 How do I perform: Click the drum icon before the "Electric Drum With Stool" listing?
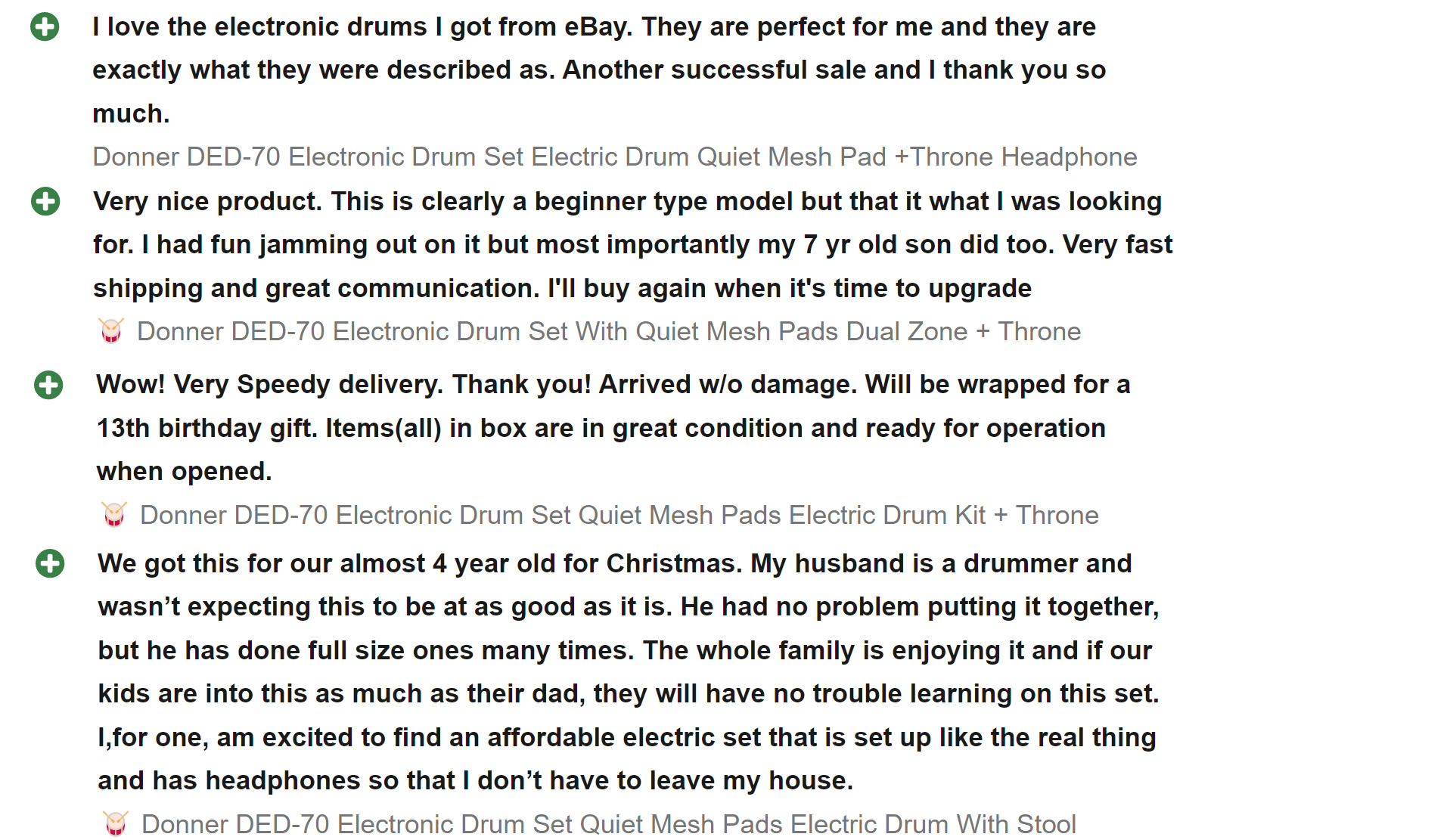[116, 823]
